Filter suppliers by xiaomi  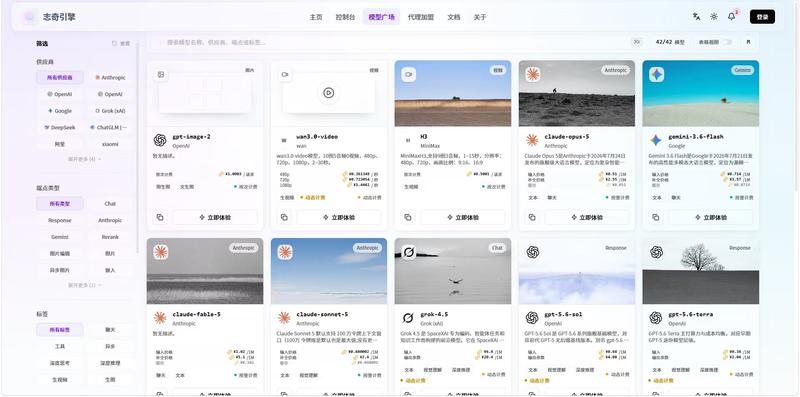click(x=110, y=144)
